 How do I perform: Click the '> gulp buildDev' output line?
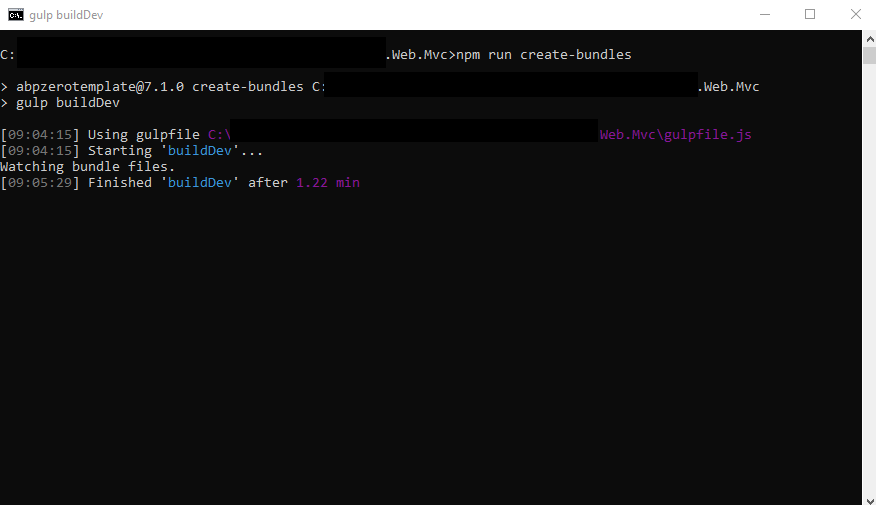click(x=60, y=103)
